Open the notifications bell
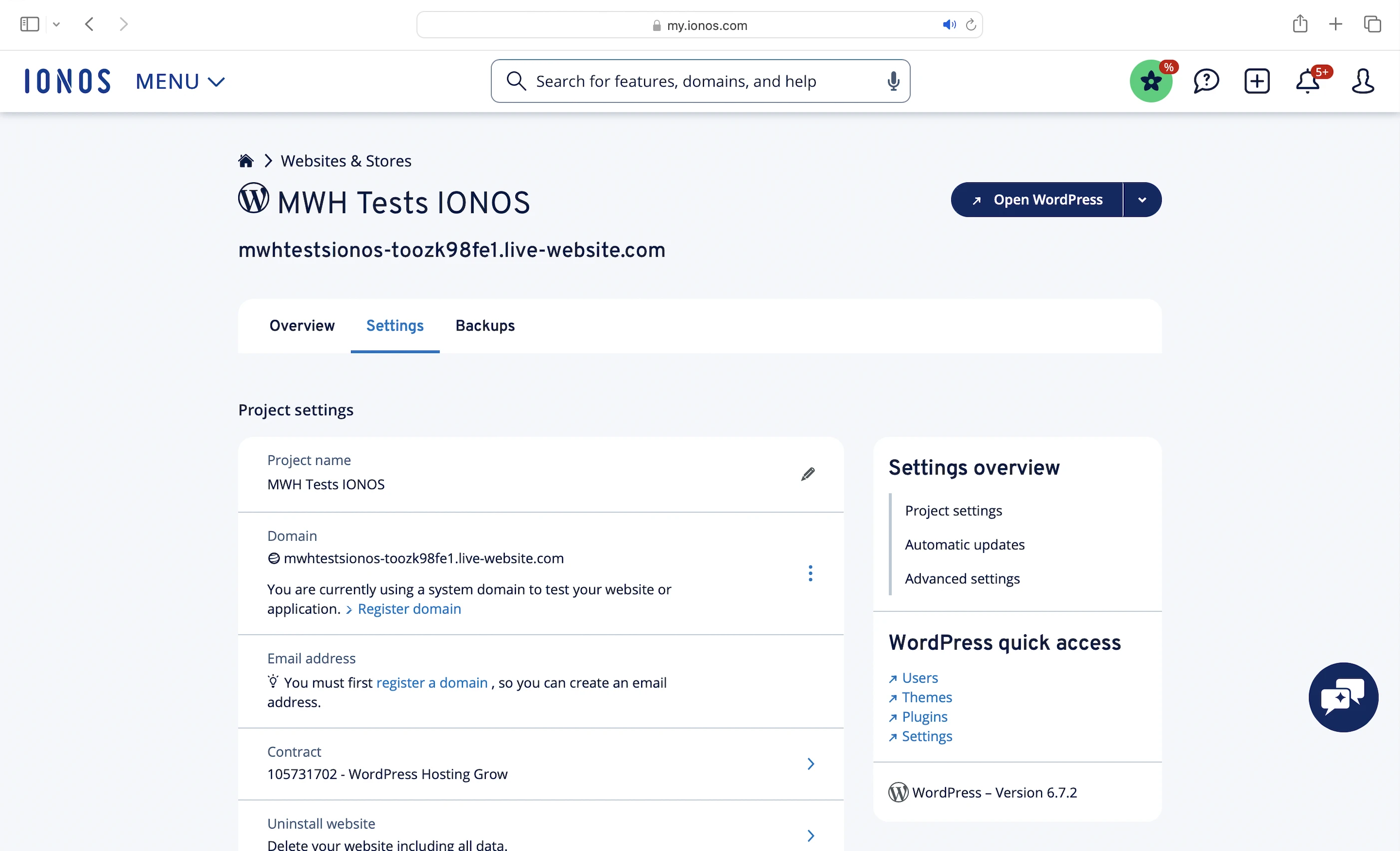 tap(1308, 81)
